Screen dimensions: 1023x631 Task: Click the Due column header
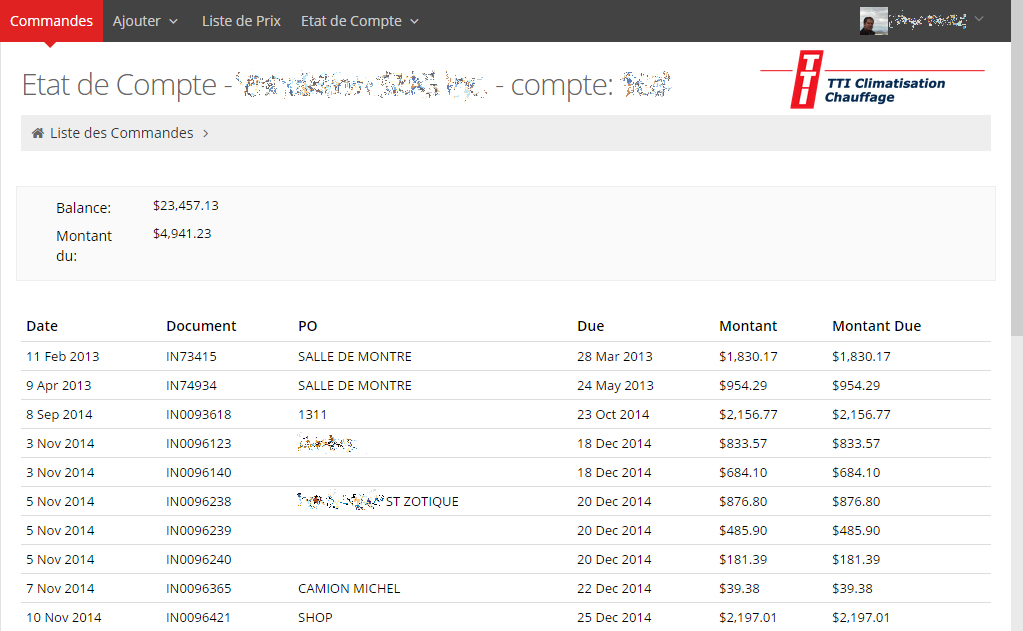pyautogui.click(x=590, y=326)
